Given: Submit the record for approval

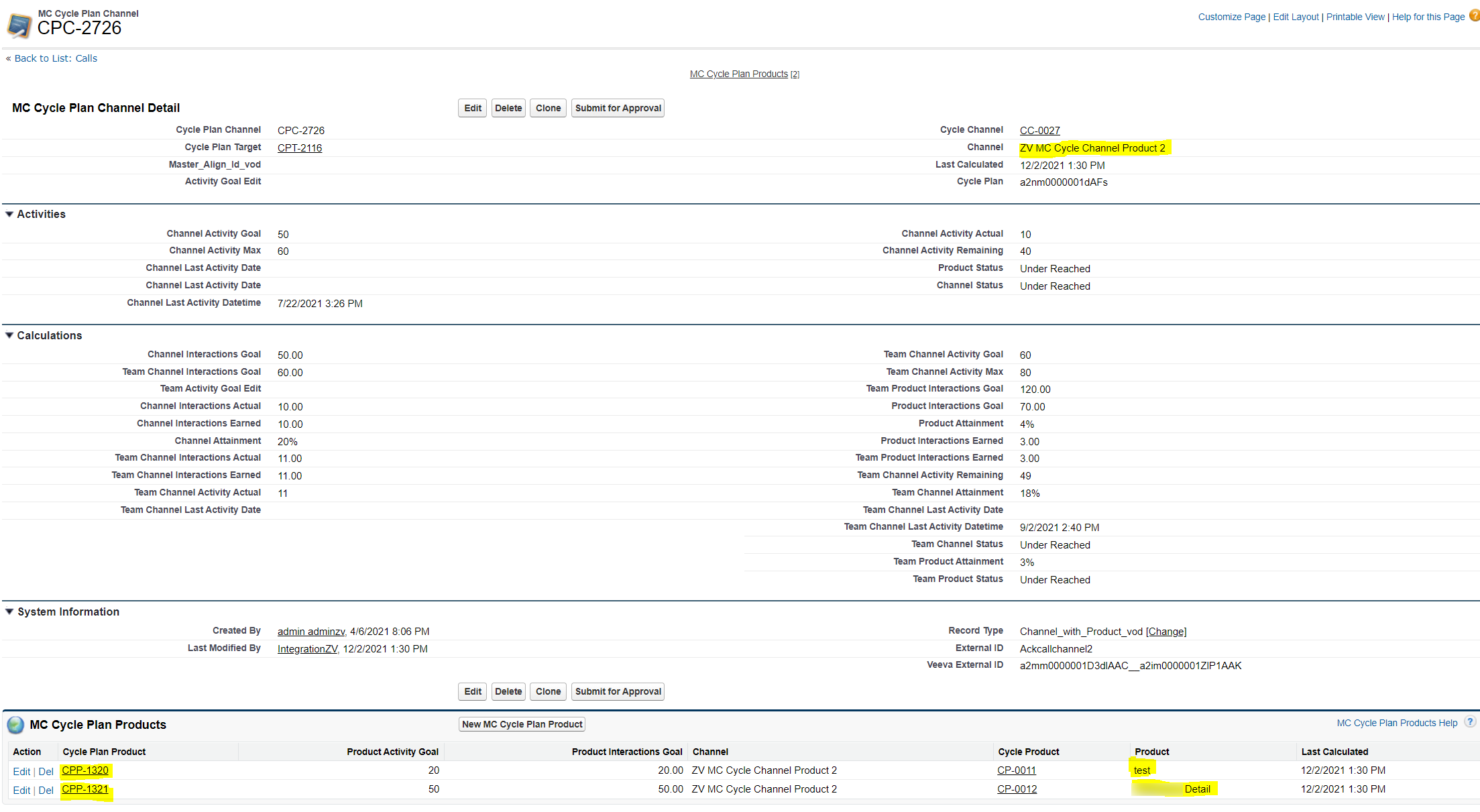Looking at the screenshot, I should point(617,107).
